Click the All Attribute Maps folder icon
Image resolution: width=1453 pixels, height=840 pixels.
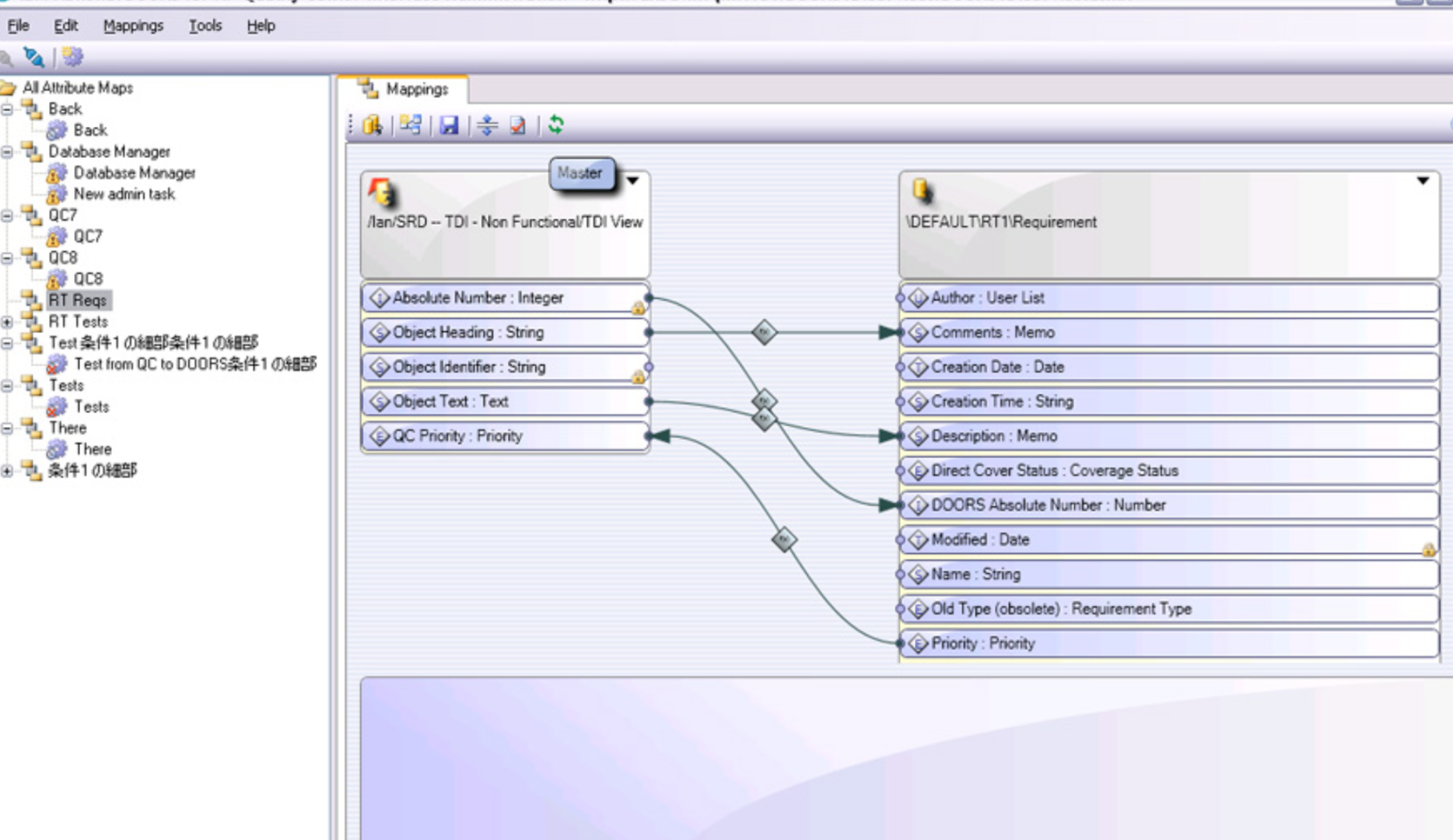click(x=9, y=88)
